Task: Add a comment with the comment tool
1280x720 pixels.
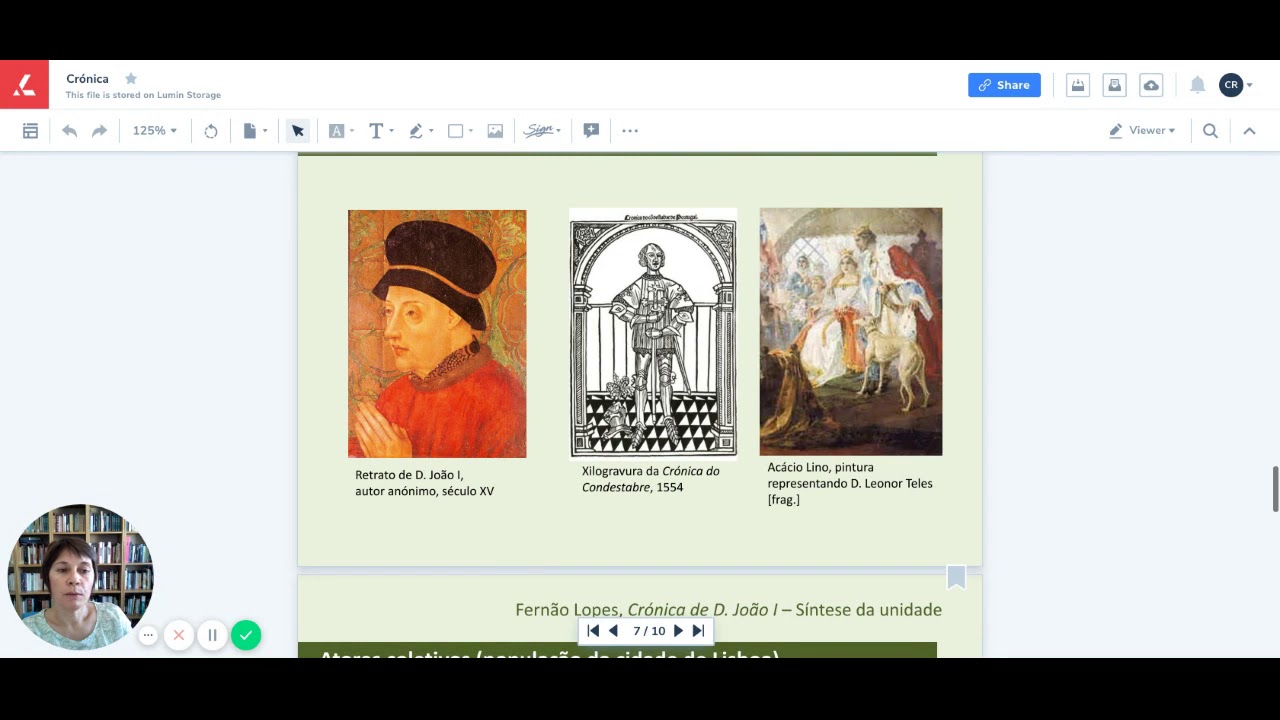Action: pos(591,131)
